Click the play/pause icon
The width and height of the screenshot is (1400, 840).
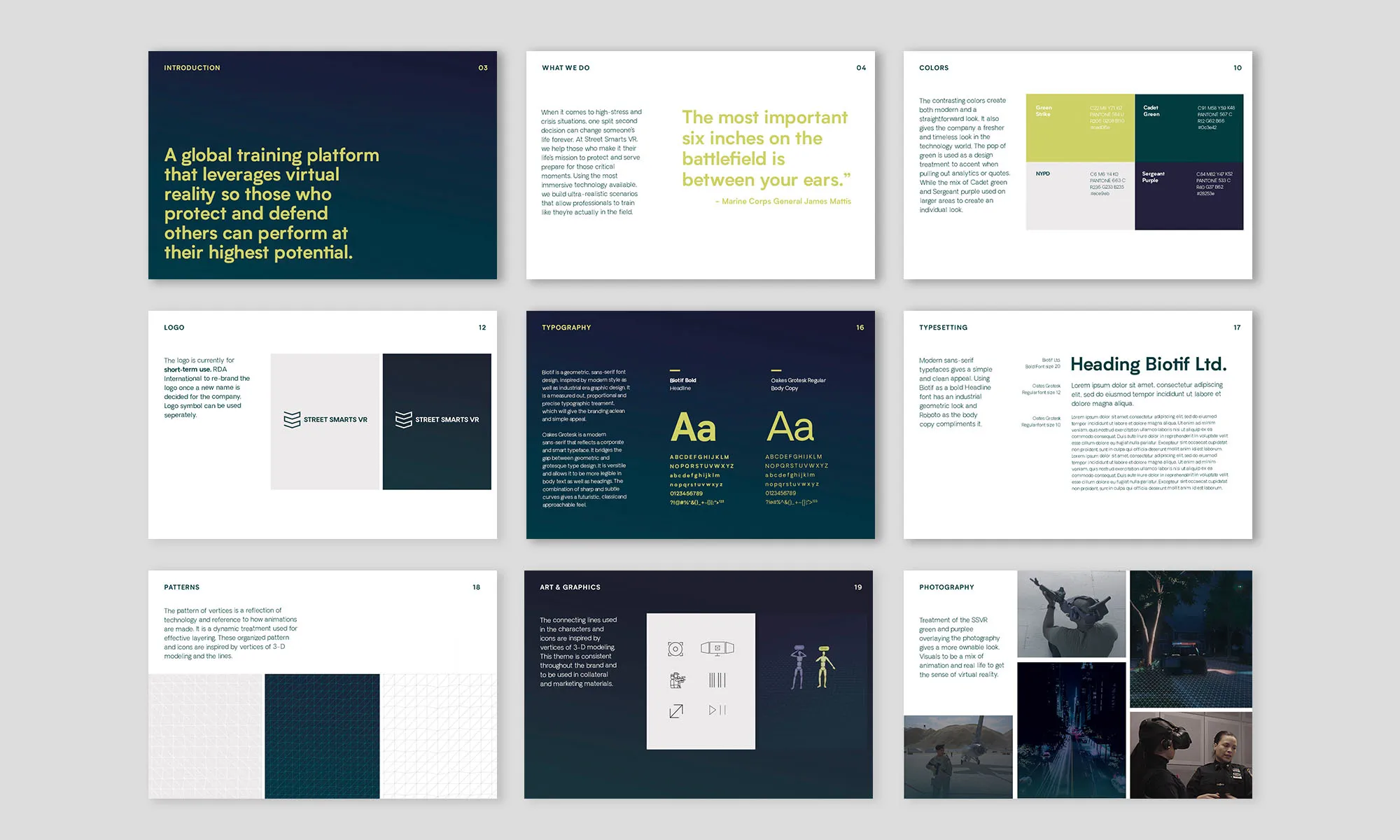click(717, 710)
